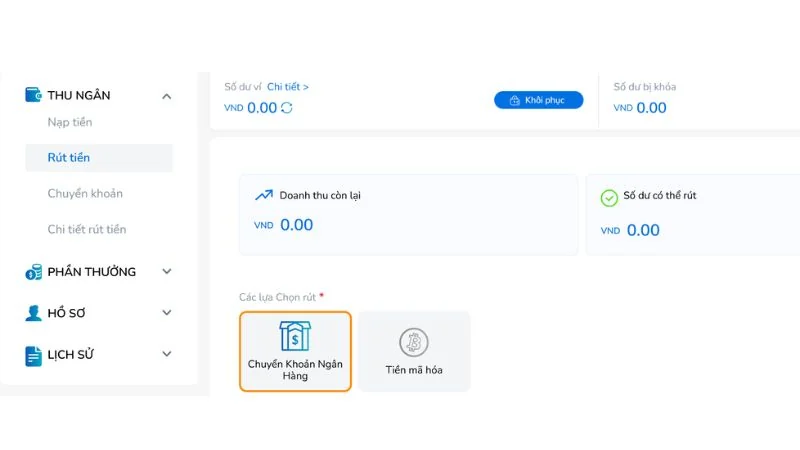Click the LỊCH SỬ menu heading
Viewport: 800px width, 450px height.
70,354
